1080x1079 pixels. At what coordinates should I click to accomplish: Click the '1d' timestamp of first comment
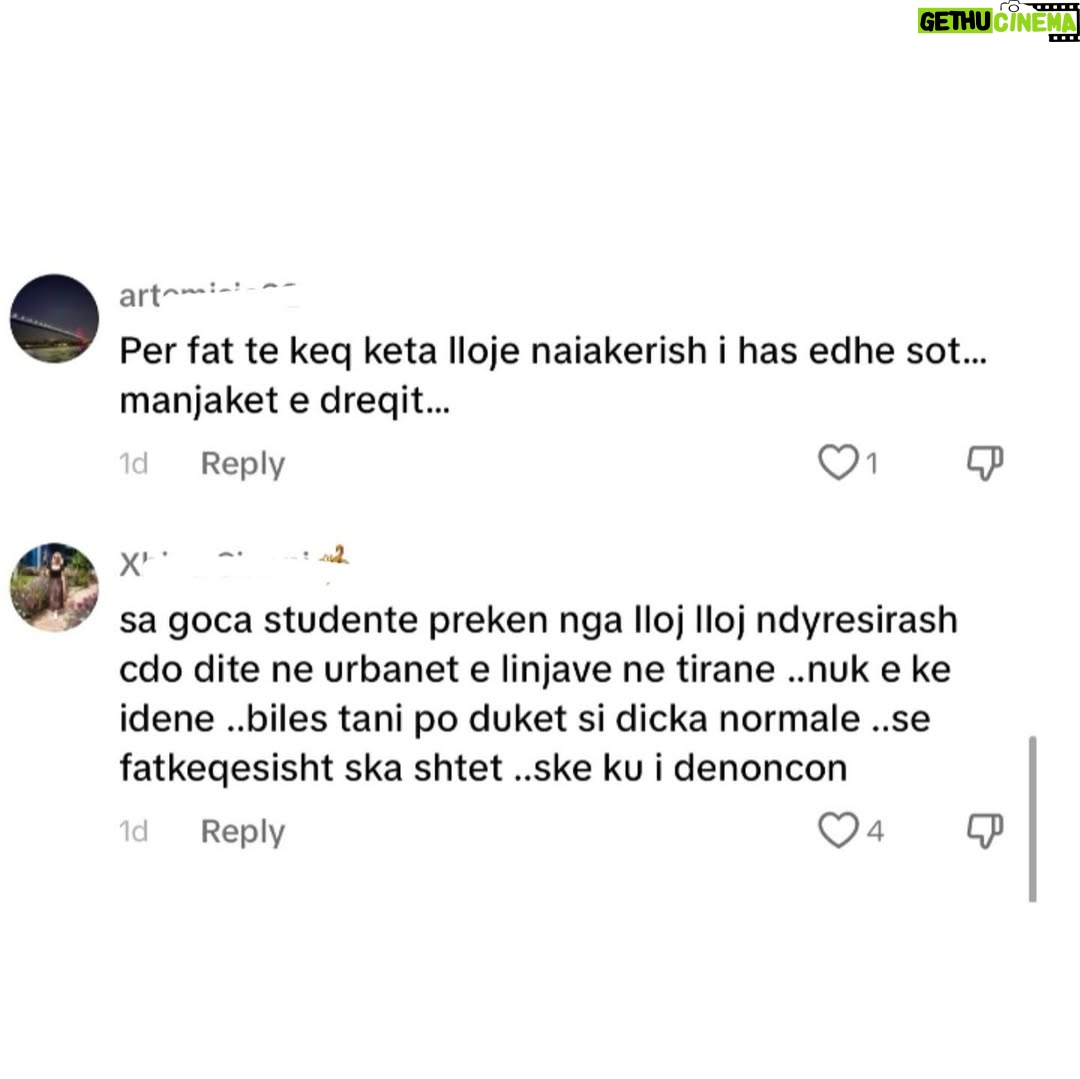tap(134, 463)
